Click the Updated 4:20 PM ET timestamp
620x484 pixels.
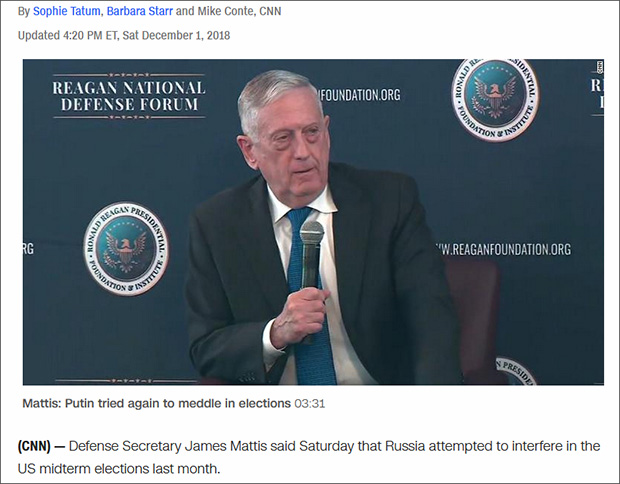[x=124, y=35]
